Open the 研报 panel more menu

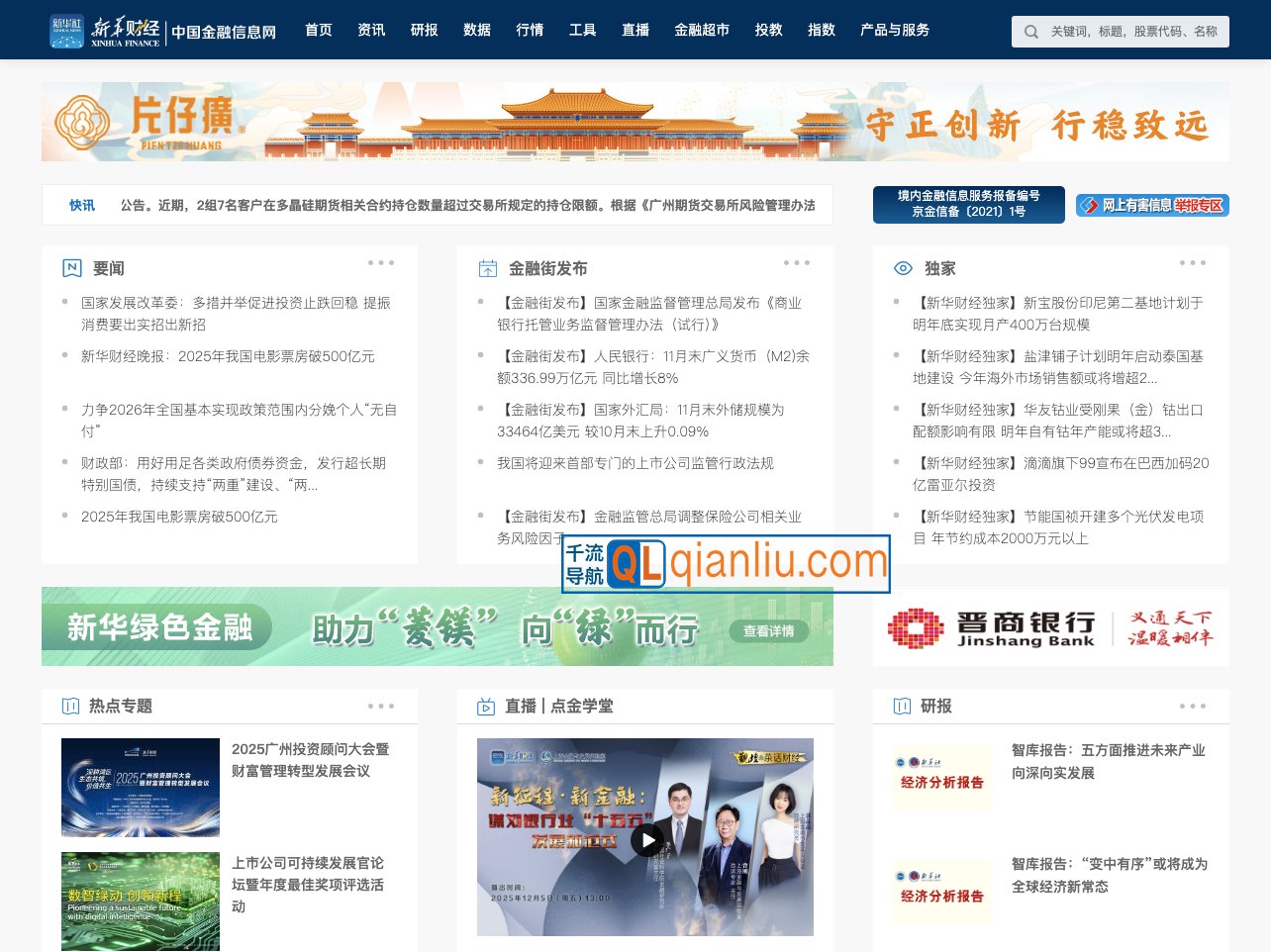(1192, 706)
